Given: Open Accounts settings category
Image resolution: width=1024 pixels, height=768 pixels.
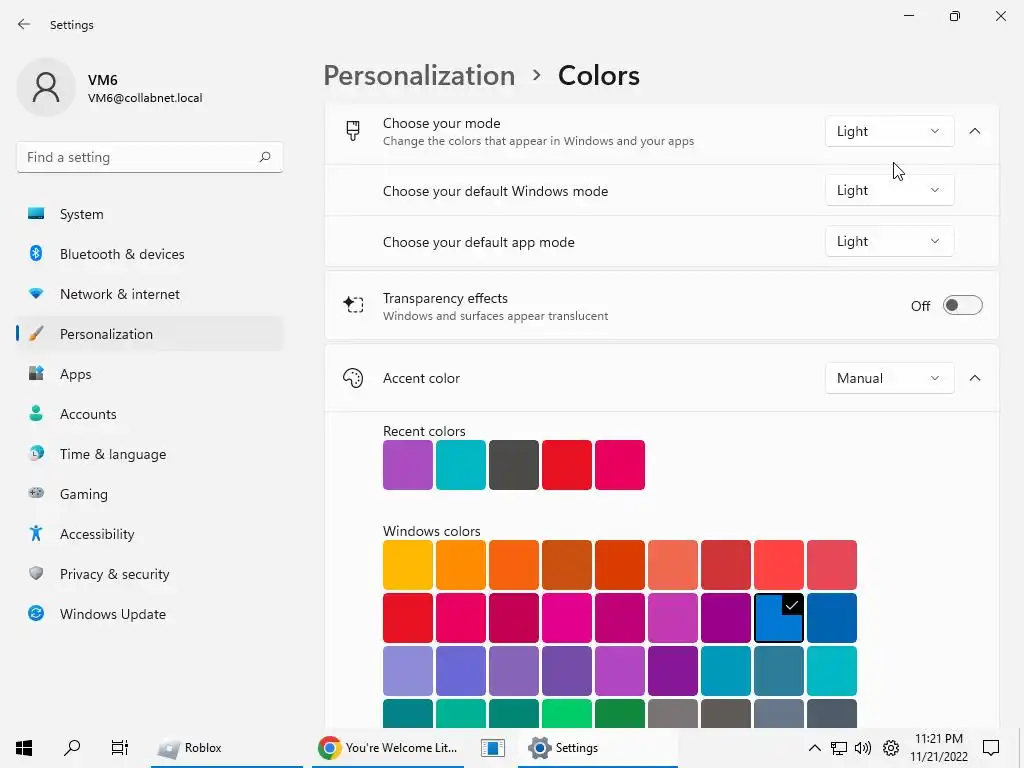Looking at the screenshot, I should [150, 413].
